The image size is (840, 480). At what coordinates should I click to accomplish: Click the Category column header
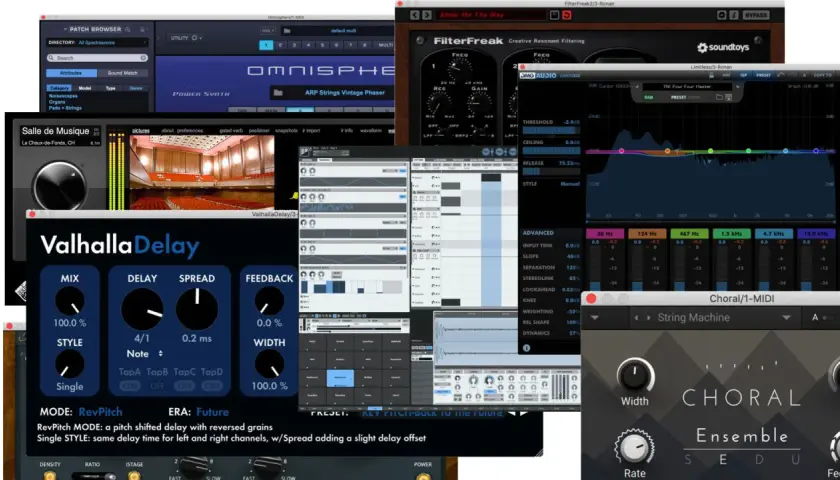(x=59, y=88)
